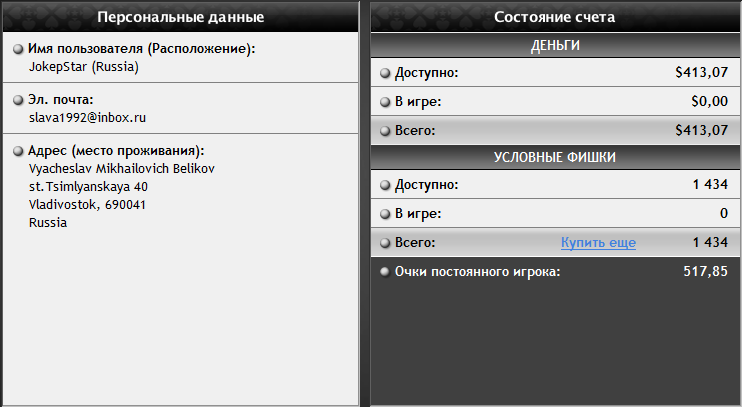The height and width of the screenshot is (407, 742).
Task: Click the Персональные данные panel header
Action: [x=181, y=17]
